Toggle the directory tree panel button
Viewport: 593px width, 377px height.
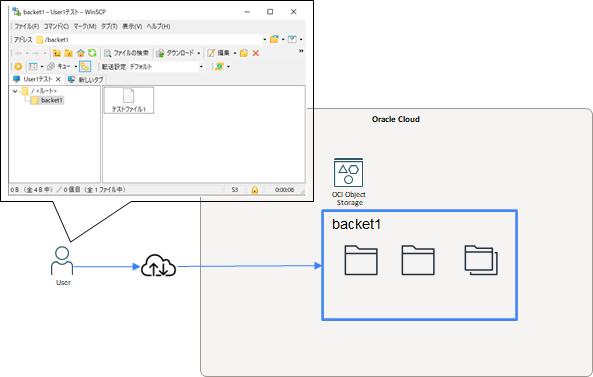[x=85, y=67]
